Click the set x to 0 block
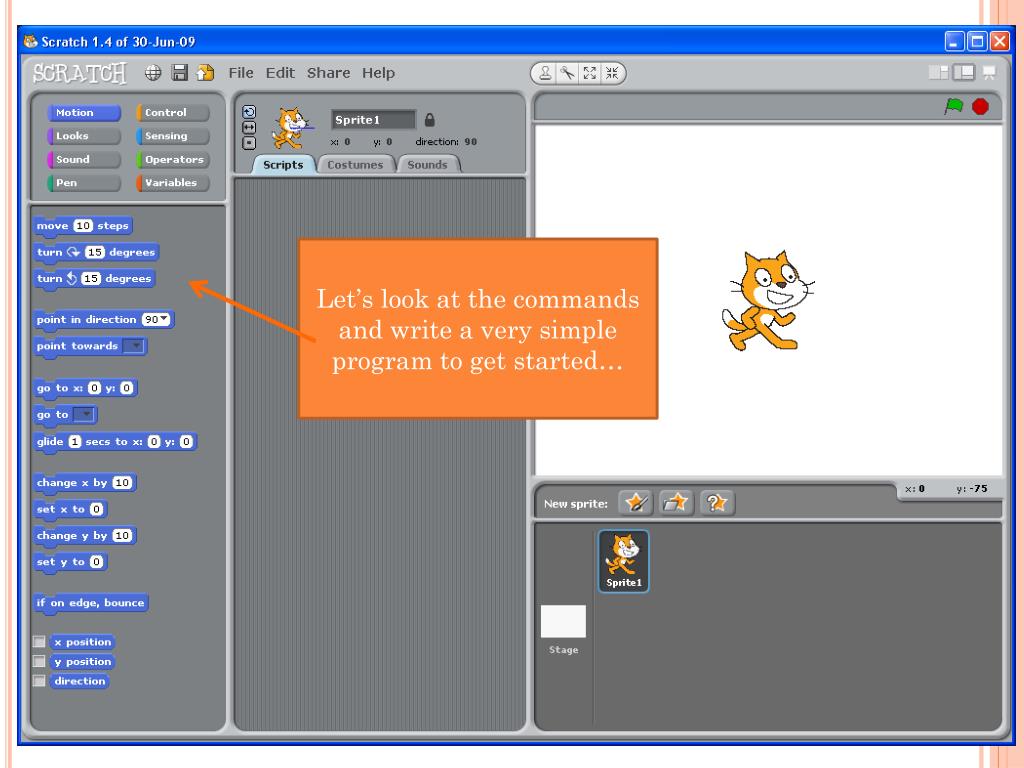 (70, 509)
